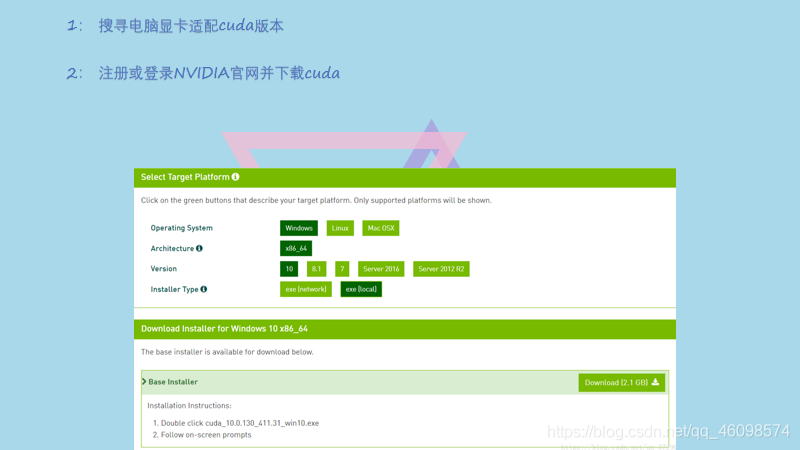Click the base installer is available text
The width and height of the screenshot is (800, 450).
point(227,352)
